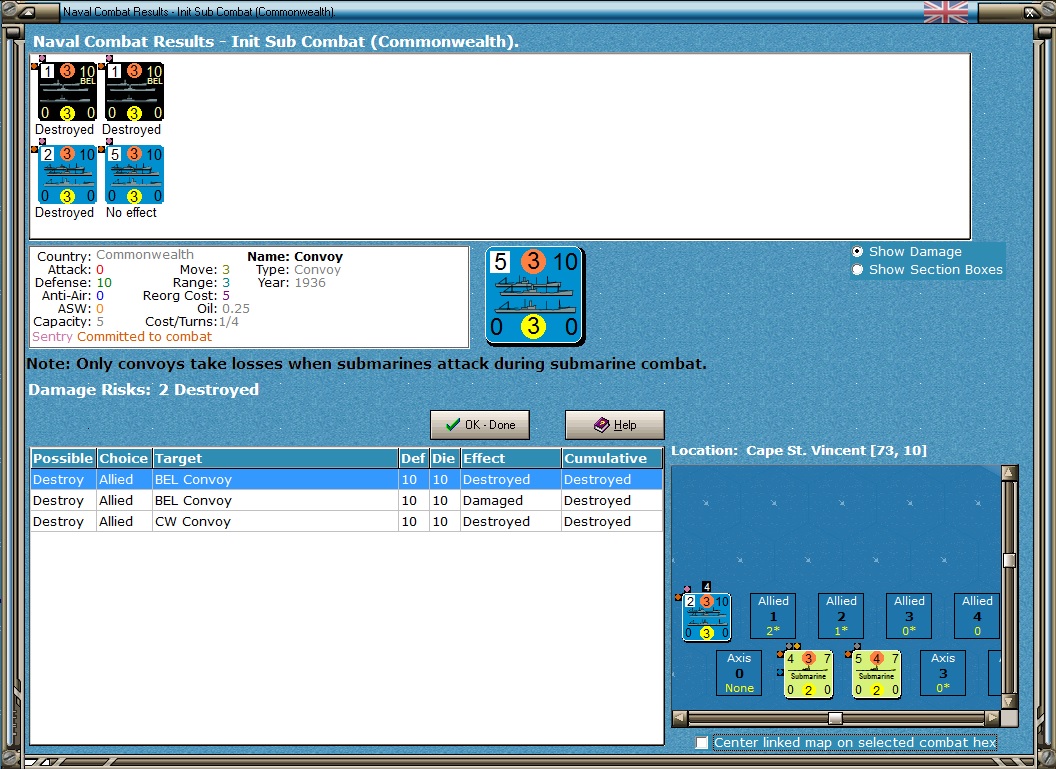Viewport: 1056px width, 769px height.
Task: Click the Allied 4 section box
Action: coord(977,615)
